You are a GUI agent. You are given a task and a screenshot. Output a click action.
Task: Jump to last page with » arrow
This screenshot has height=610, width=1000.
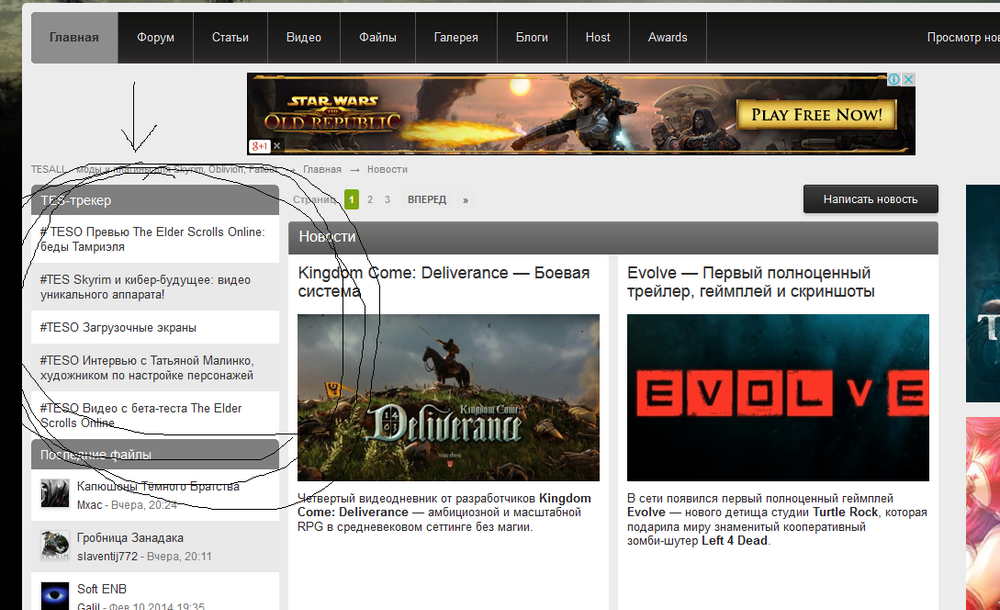[x=466, y=200]
